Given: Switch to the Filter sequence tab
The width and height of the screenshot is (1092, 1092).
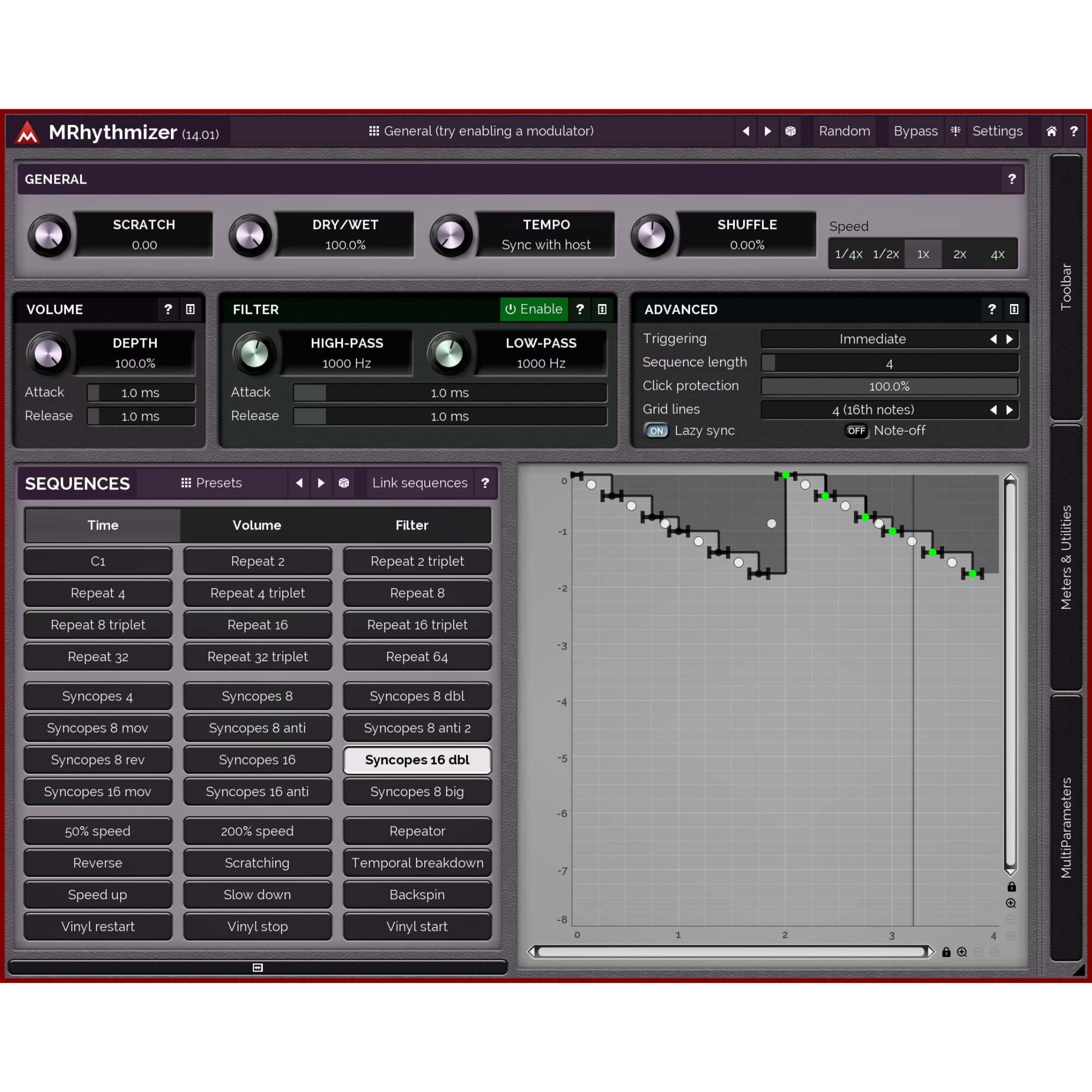Looking at the screenshot, I should tap(412, 525).
